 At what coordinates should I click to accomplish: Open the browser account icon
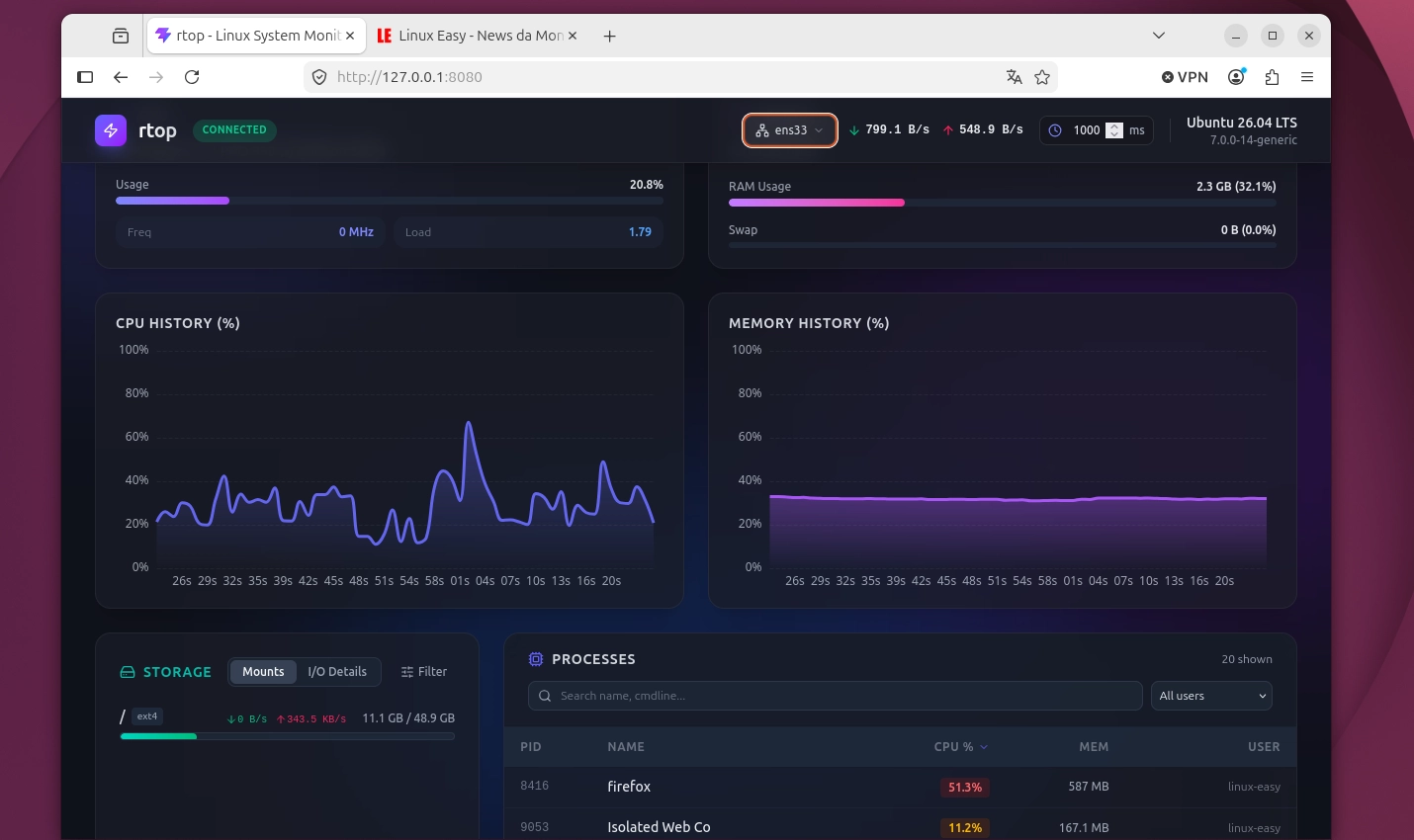1237,77
